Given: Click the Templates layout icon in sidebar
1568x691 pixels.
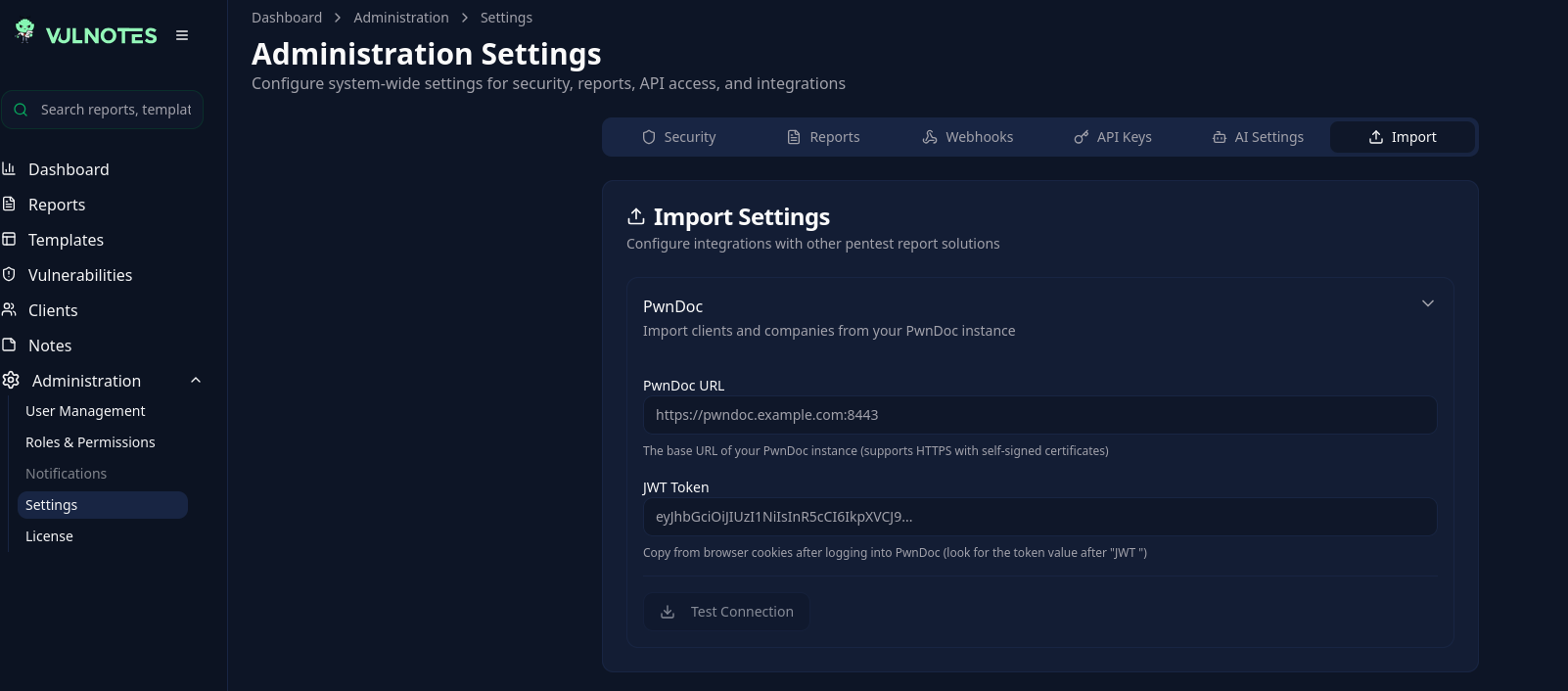Looking at the screenshot, I should tap(9, 239).
